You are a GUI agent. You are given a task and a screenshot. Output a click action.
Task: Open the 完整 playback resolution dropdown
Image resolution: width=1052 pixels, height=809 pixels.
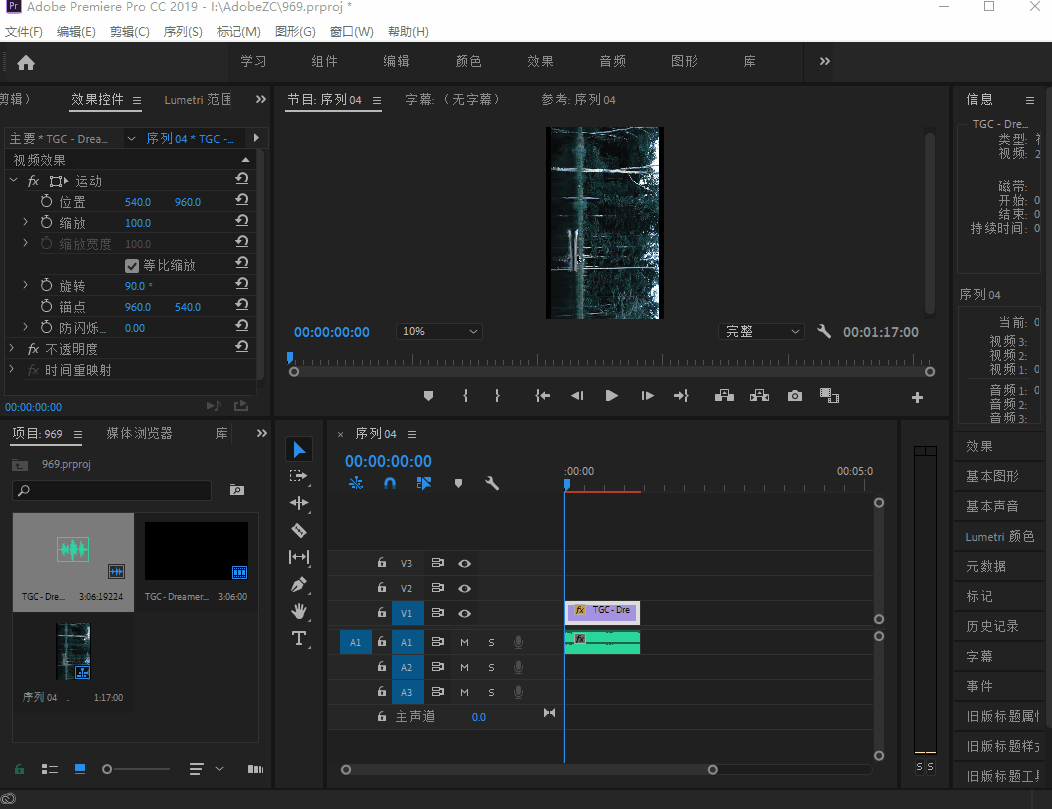[762, 332]
